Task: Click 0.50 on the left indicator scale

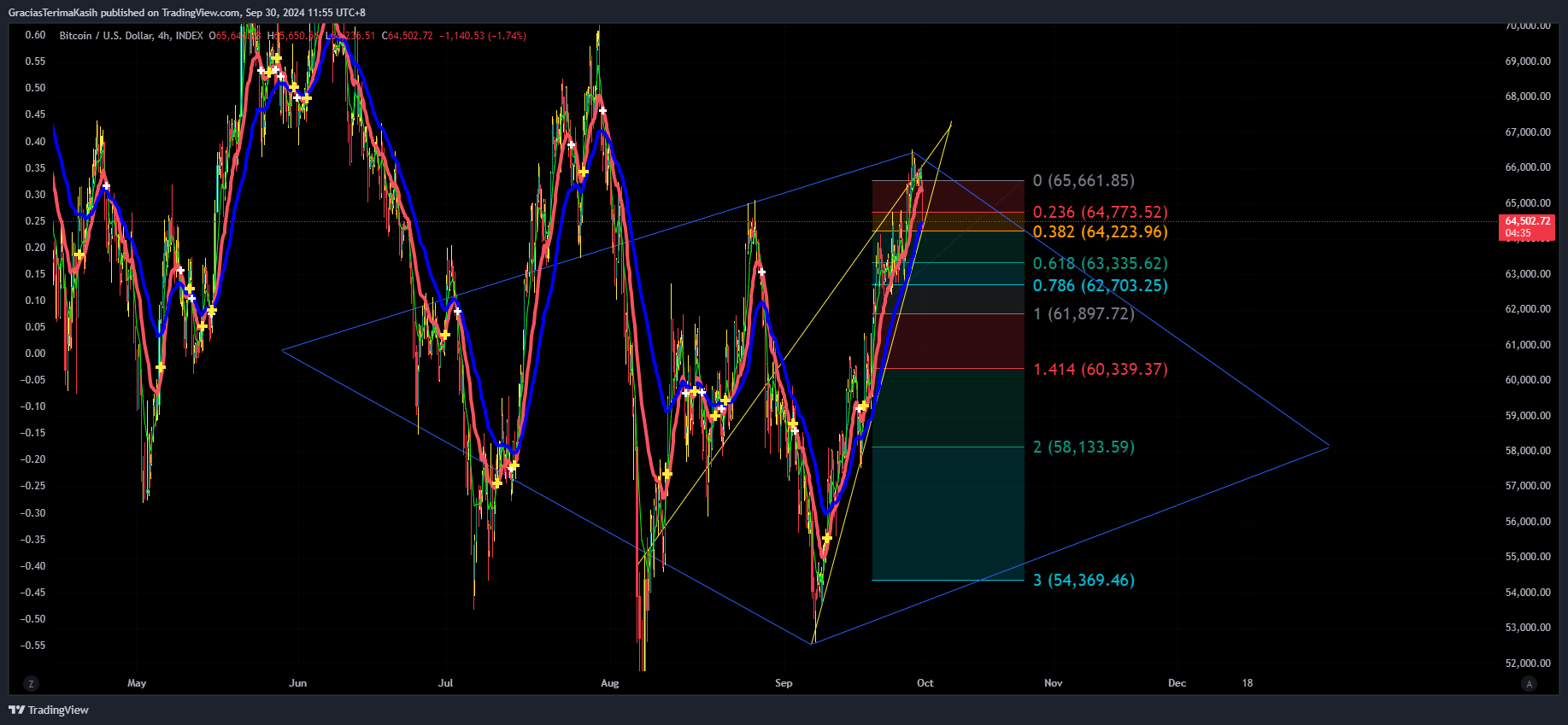Action: [36, 88]
